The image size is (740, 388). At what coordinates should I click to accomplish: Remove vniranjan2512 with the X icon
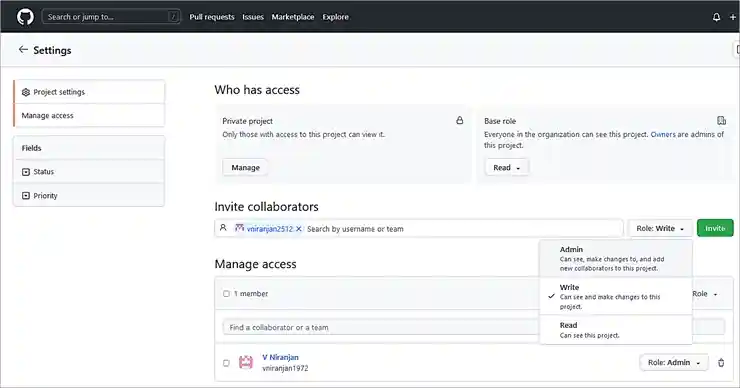(x=299, y=229)
